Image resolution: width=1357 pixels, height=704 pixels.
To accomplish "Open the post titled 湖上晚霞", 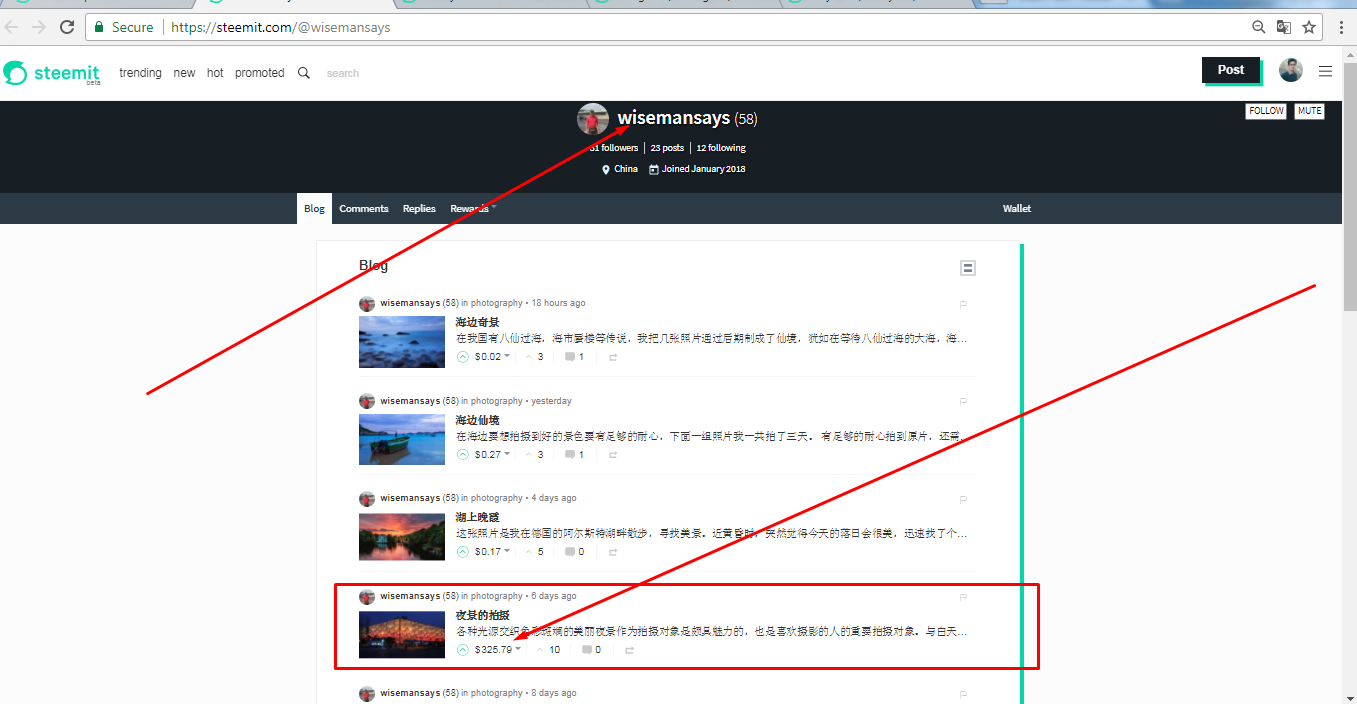I will pyautogui.click(x=477, y=517).
